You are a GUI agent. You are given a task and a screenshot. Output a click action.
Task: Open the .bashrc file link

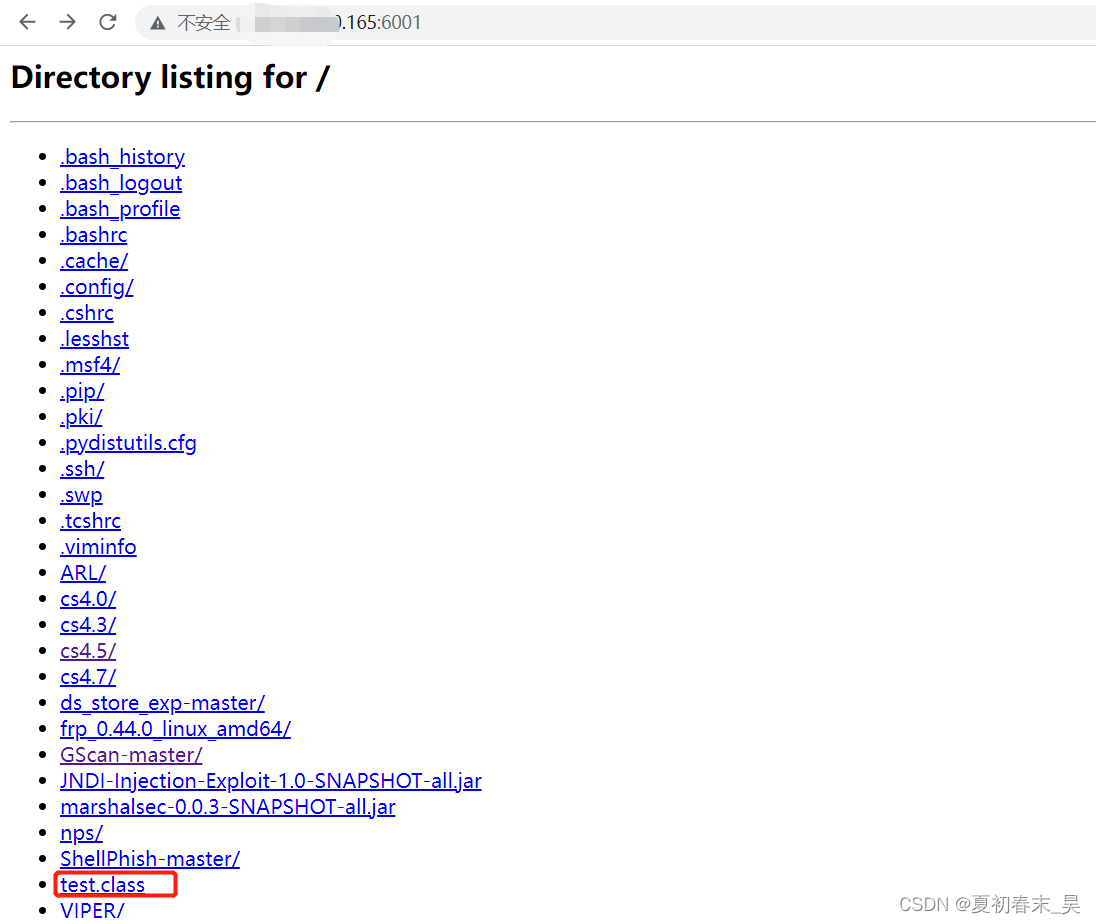94,235
